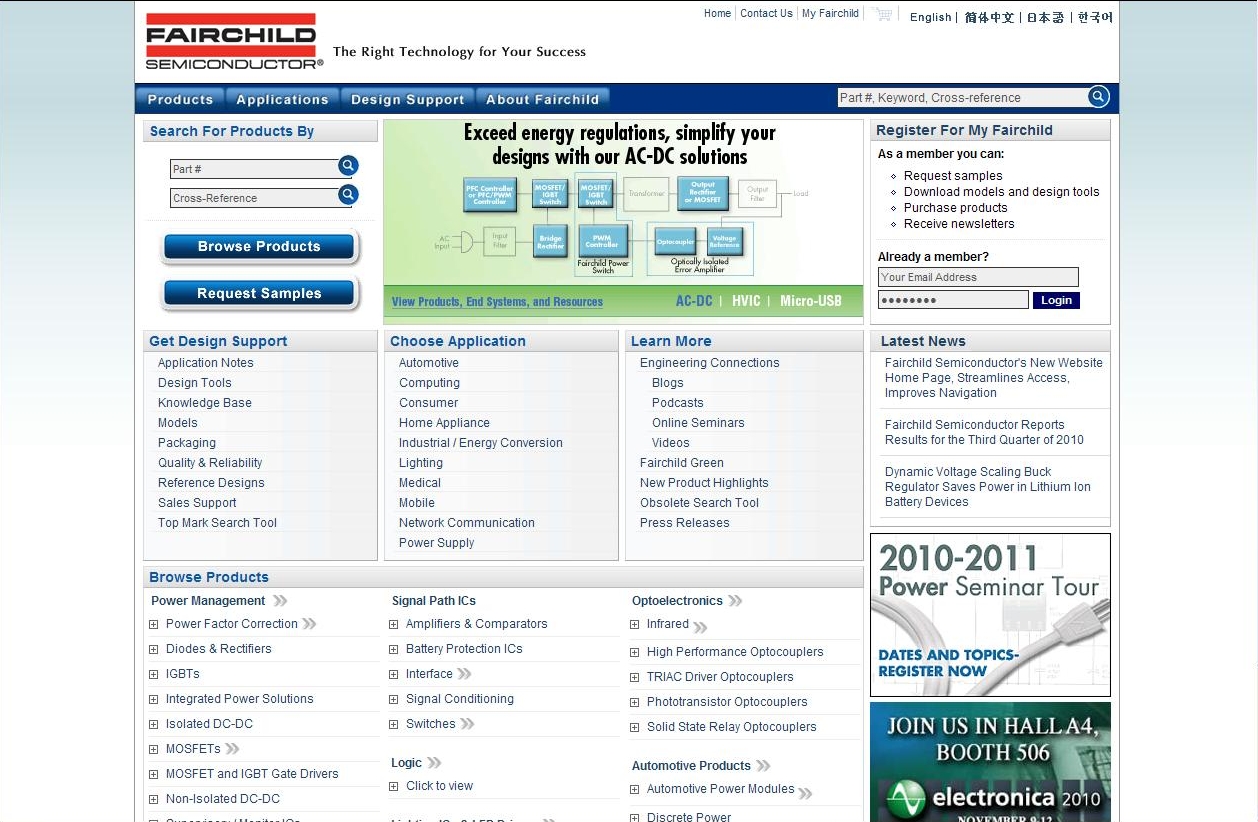Expand the Infrared category

pyautogui.click(x=634, y=624)
